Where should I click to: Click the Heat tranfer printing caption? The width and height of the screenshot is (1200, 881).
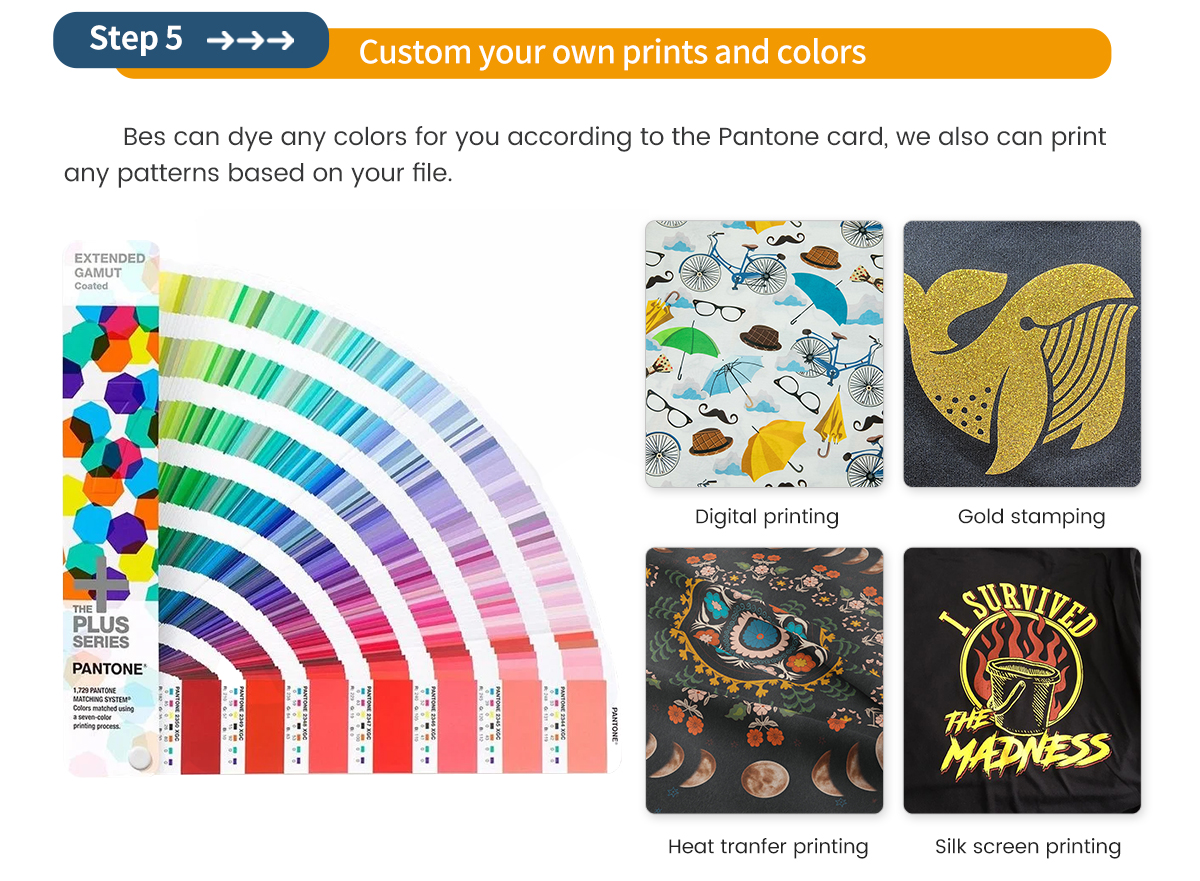[x=768, y=847]
